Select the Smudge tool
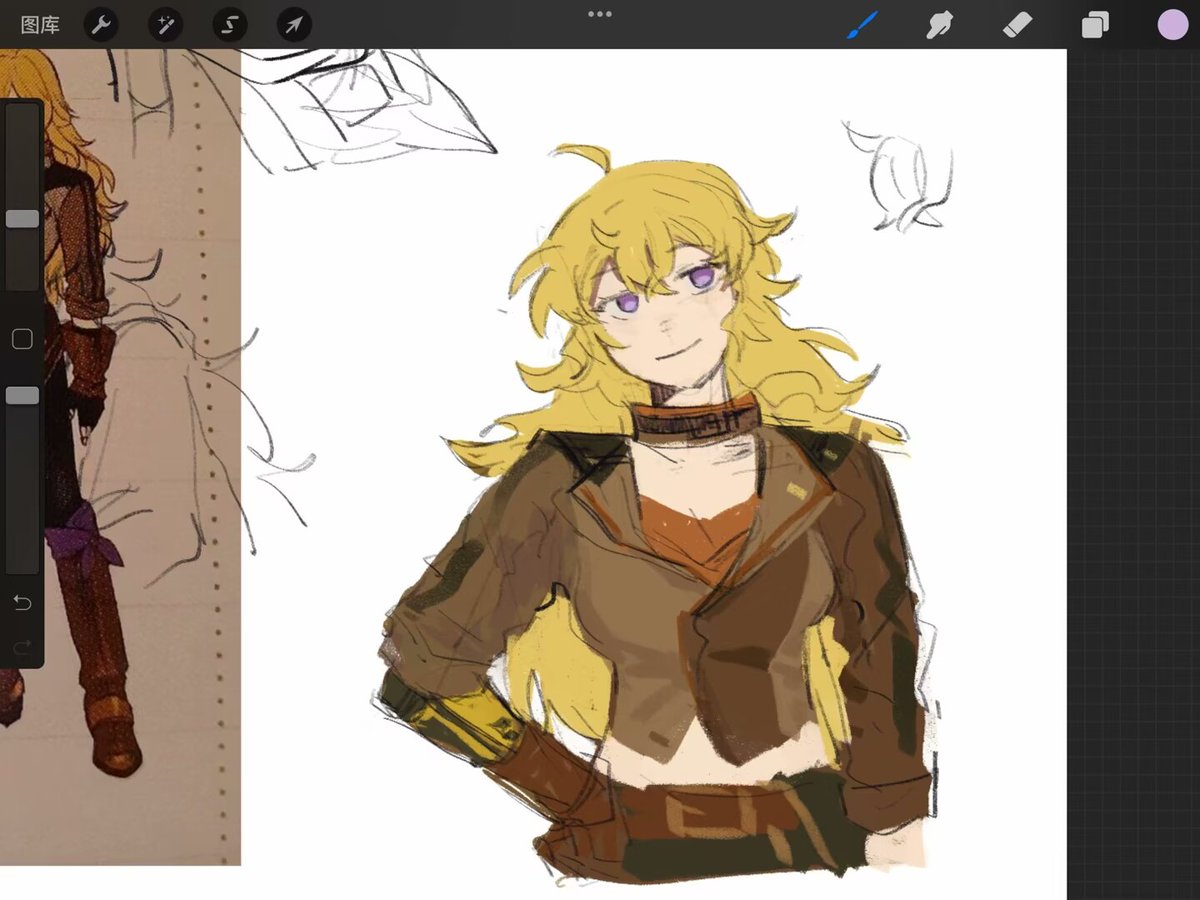1200x900 pixels. click(x=939, y=25)
